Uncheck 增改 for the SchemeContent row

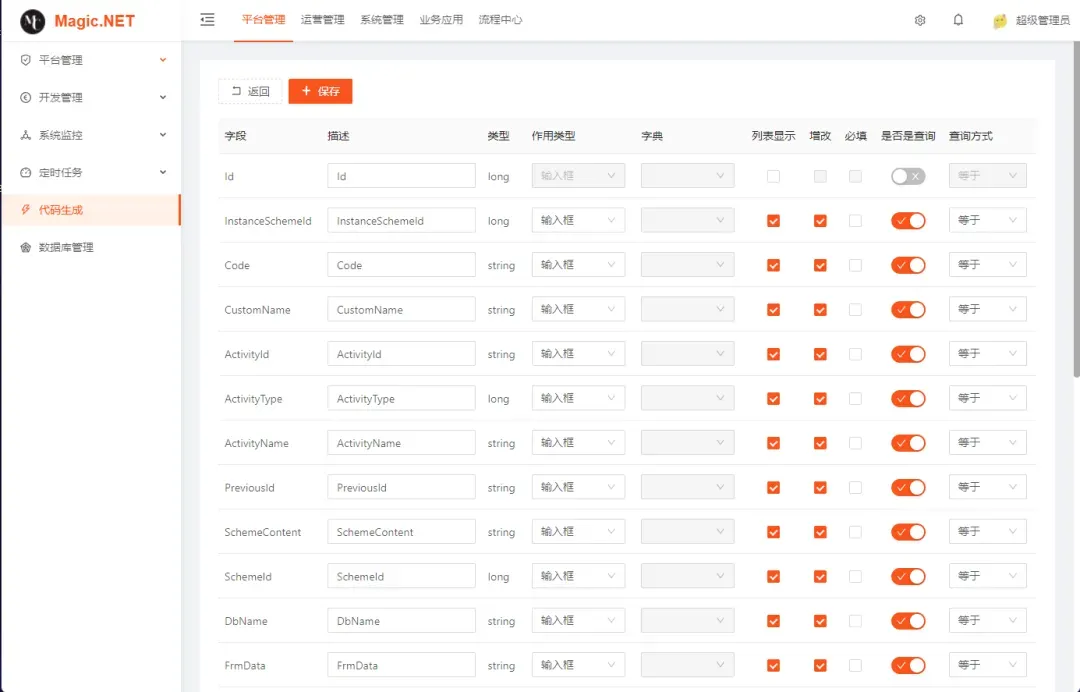[x=820, y=532]
